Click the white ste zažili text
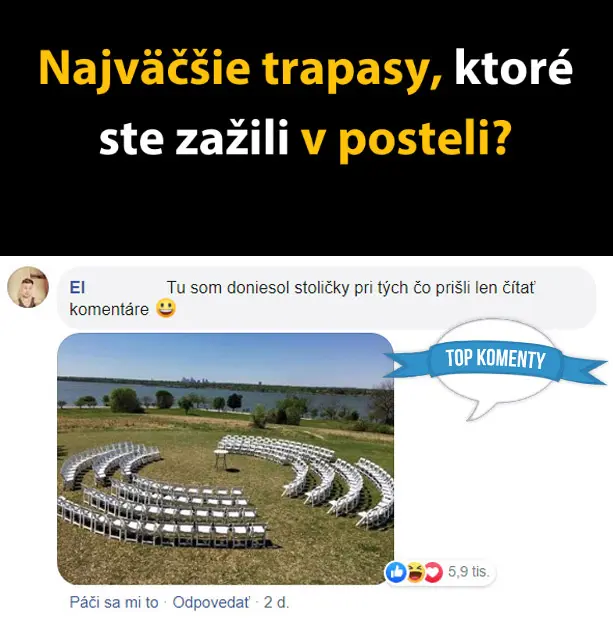 pos(194,137)
